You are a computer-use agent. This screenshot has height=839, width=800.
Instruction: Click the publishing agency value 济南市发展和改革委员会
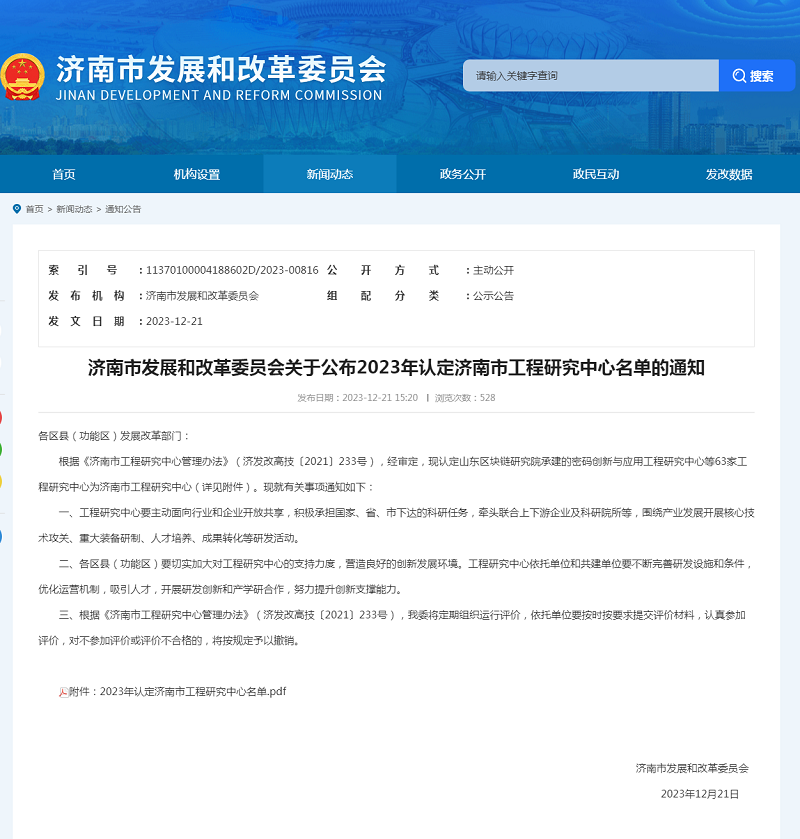(x=202, y=296)
